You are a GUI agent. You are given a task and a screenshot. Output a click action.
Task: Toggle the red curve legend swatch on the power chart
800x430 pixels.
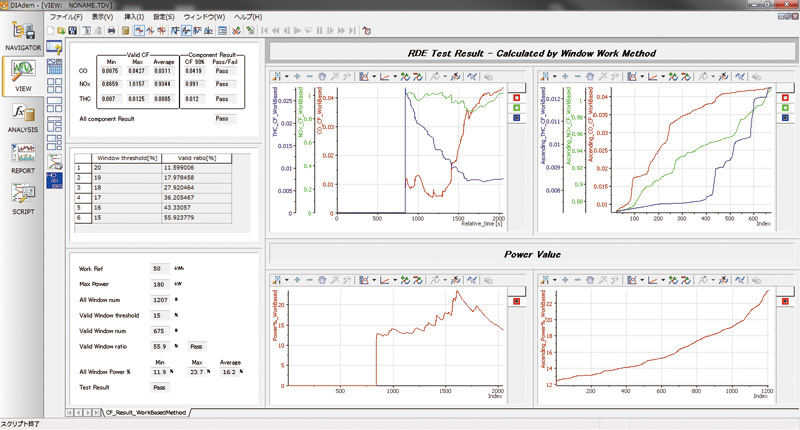515,299
